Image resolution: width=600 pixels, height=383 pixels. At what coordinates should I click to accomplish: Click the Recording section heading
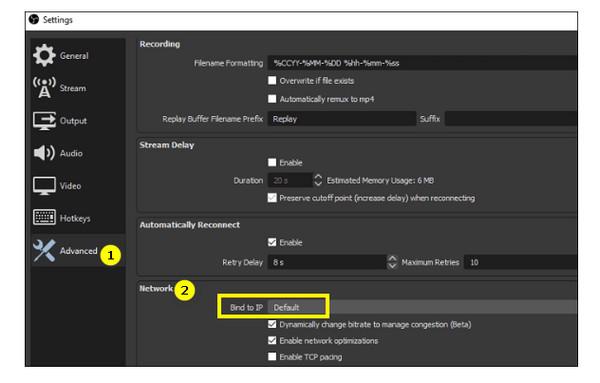tap(160, 44)
